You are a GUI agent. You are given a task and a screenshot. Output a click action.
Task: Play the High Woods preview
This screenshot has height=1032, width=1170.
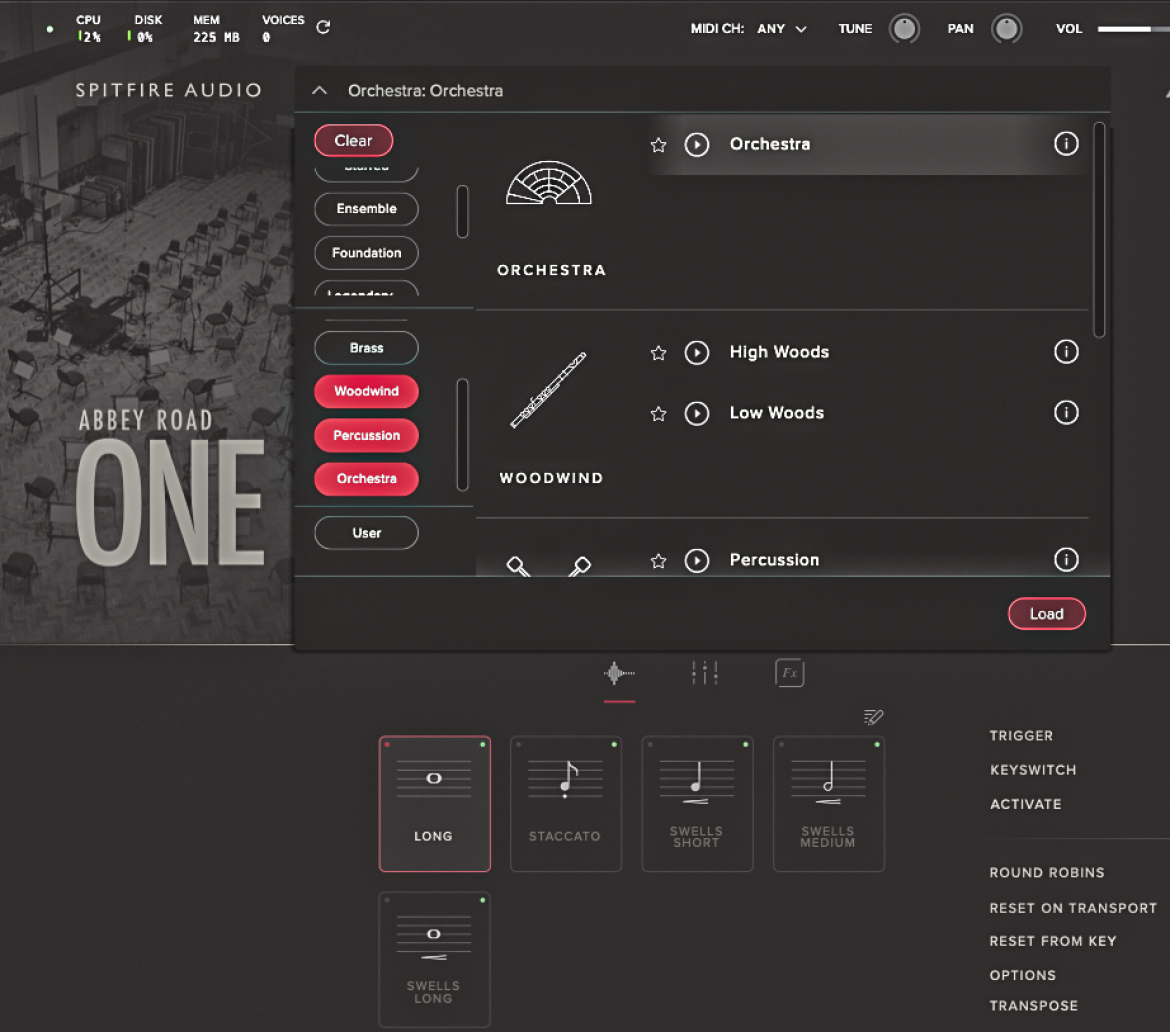click(x=697, y=352)
